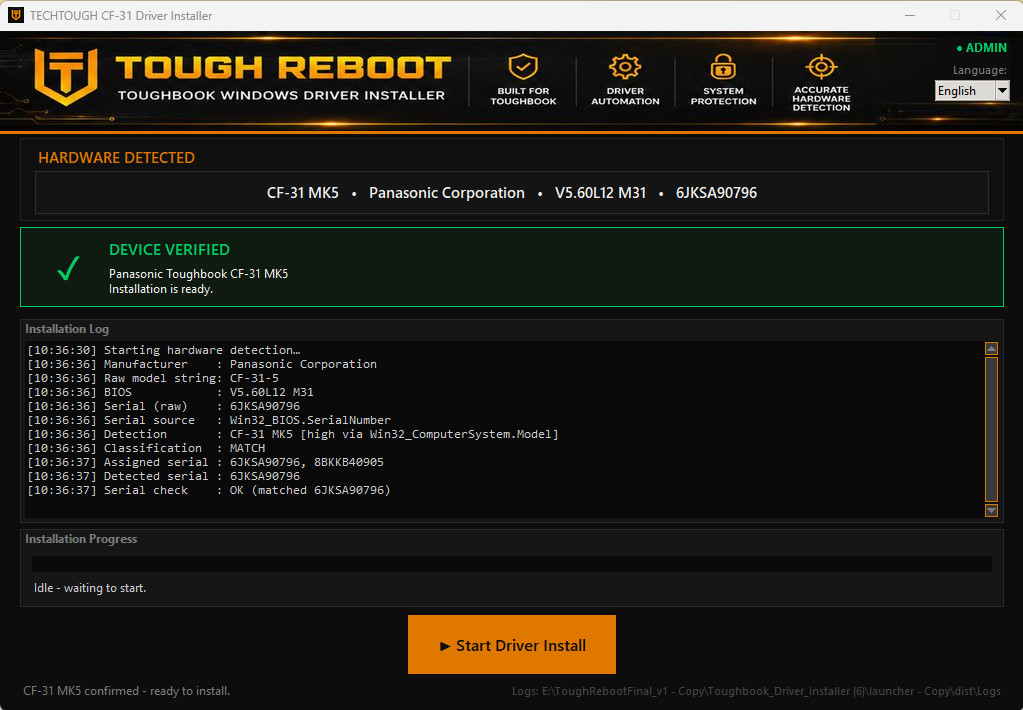This screenshot has height=710, width=1023.
Task: Click the title bar app icon
Action: click(x=16, y=15)
